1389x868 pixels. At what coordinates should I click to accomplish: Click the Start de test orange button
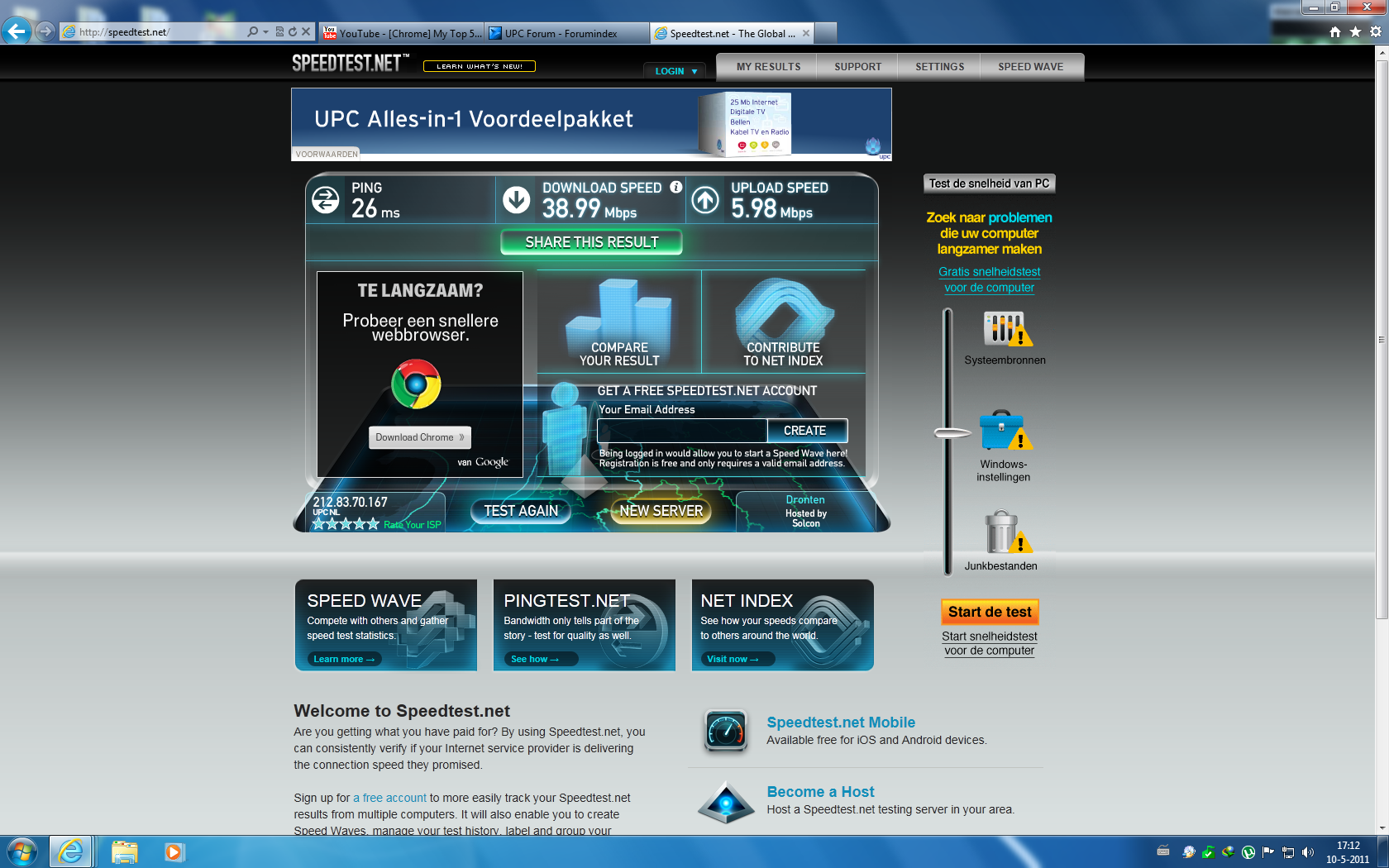[x=990, y=612]
